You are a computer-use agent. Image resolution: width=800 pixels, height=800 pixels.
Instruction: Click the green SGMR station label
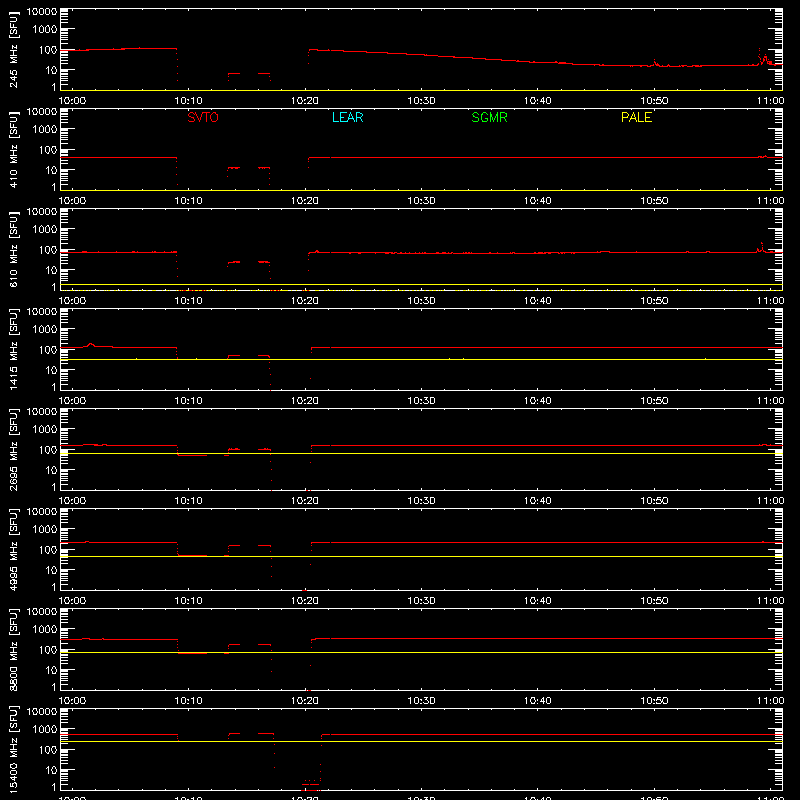[x=489, y=117]
